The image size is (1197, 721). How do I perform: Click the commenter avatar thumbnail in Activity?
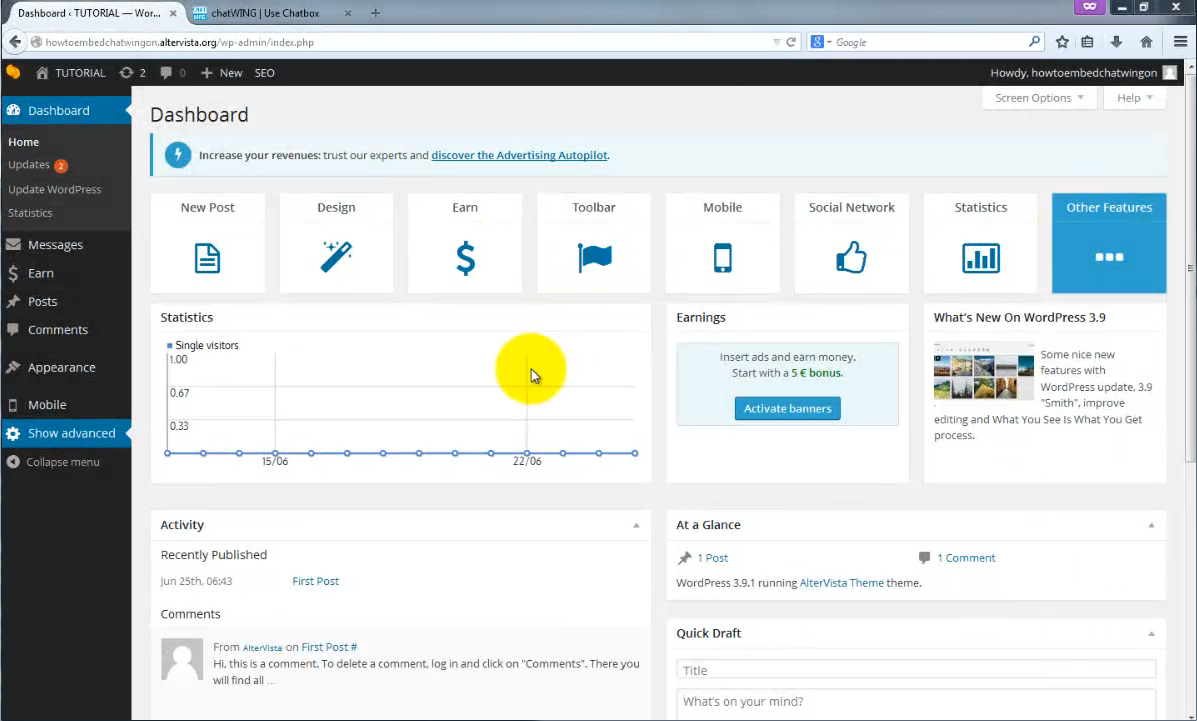pyautogui.click(x=182, y=659)
